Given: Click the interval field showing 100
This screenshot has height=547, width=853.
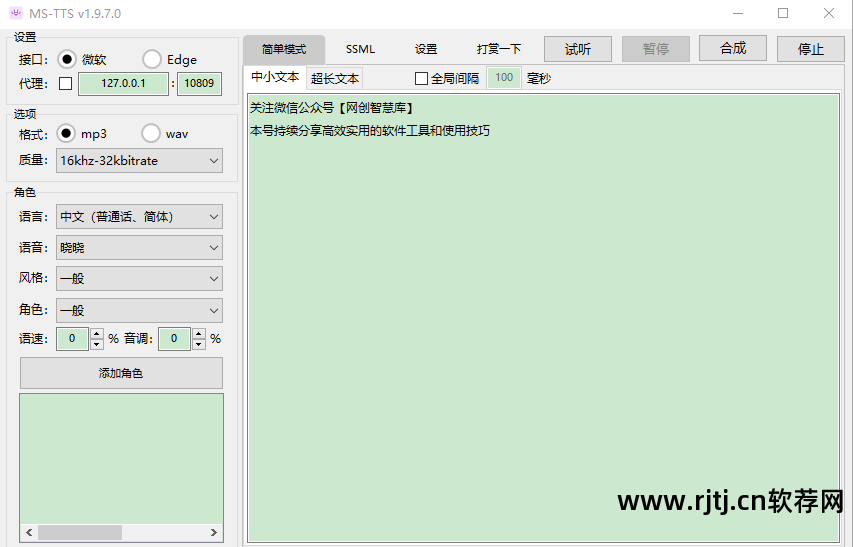Looking at the screenshot, I should (504, 78).
